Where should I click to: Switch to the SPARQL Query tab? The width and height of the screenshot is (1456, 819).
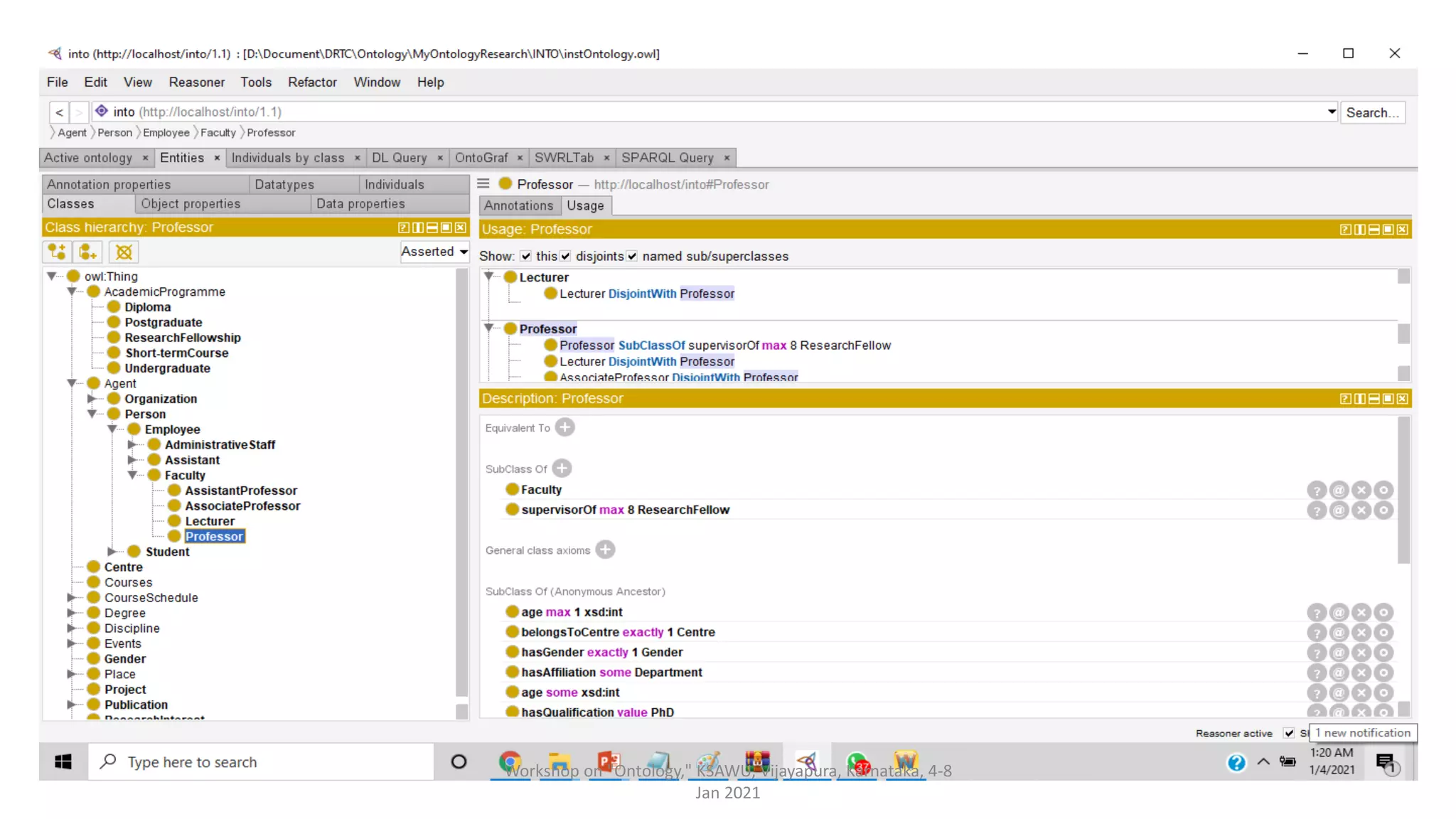click(667, 158)
